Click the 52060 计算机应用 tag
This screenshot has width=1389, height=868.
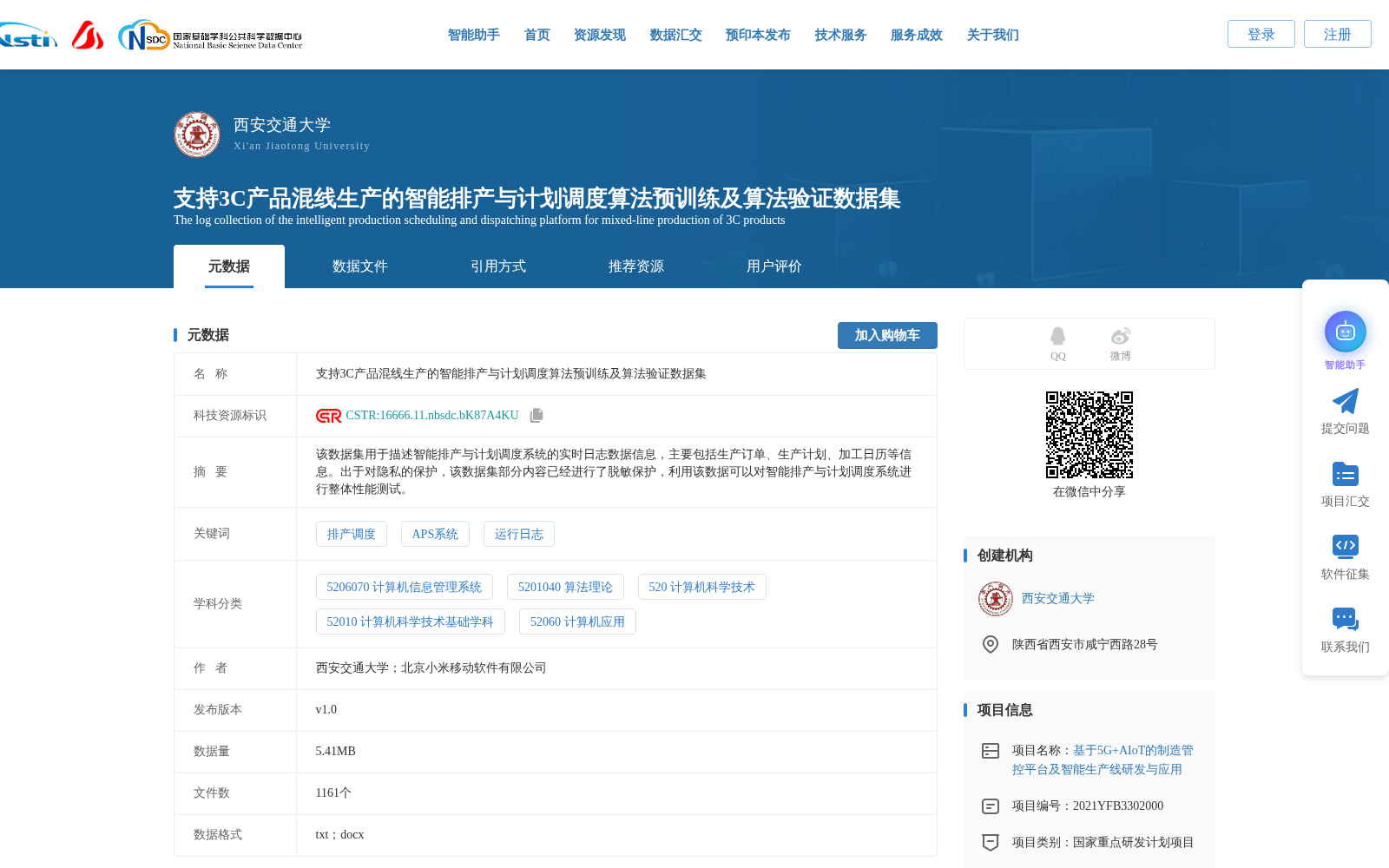click(x=577, y=621)
